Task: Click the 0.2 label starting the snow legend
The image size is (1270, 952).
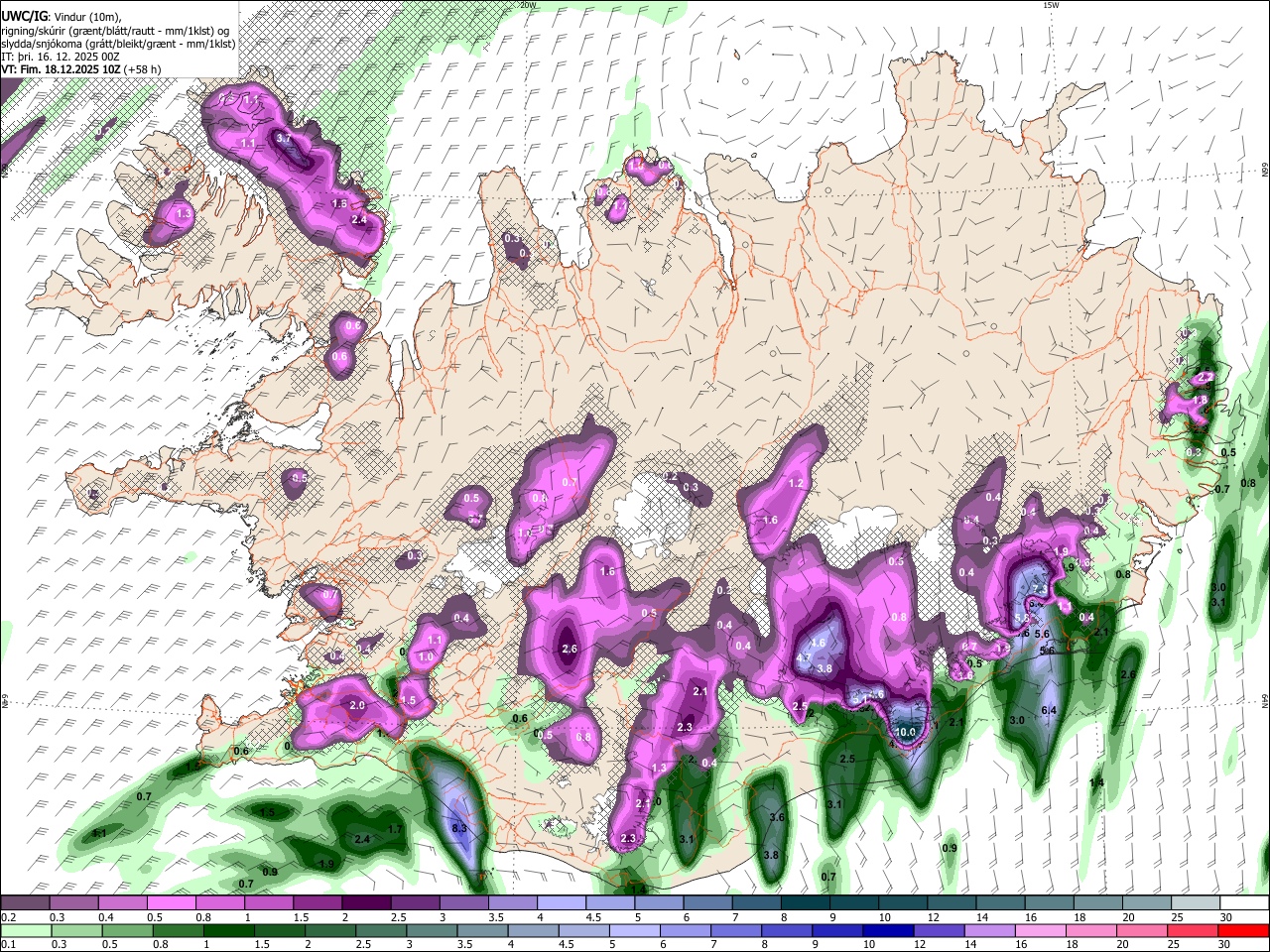Action: coord(8,917)
